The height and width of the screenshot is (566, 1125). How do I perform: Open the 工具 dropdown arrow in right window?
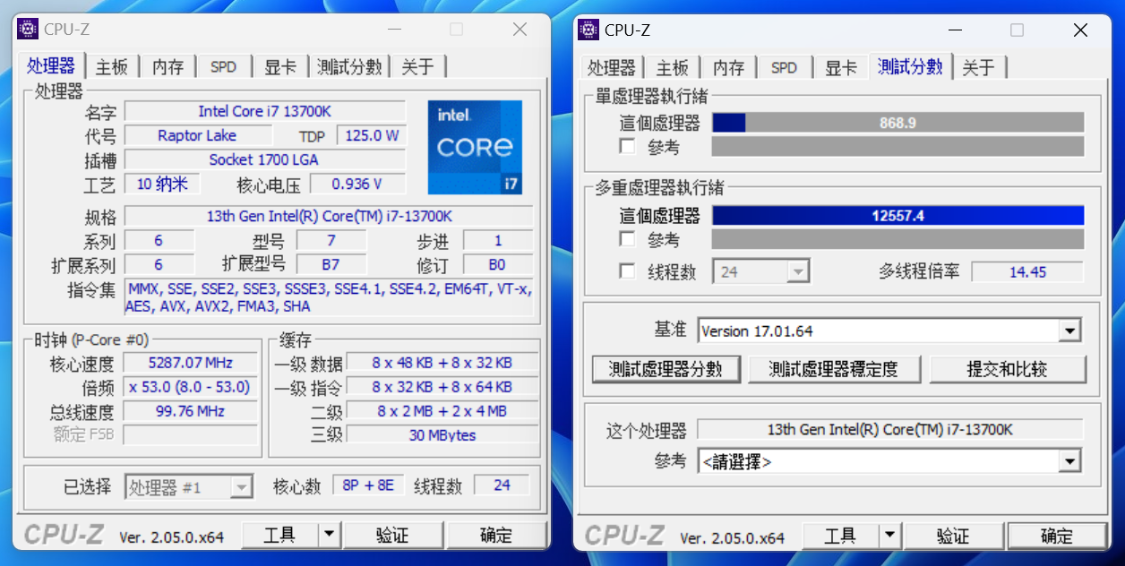(x=890, y=535)
